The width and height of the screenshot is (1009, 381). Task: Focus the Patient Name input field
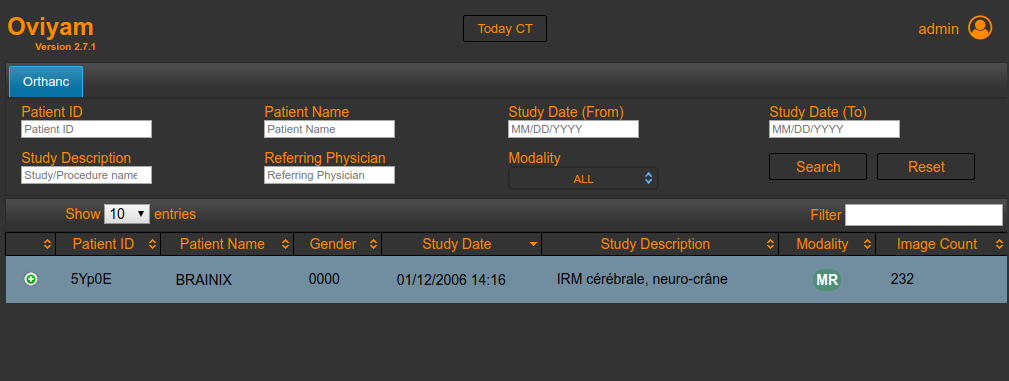(x=329, y=129)
